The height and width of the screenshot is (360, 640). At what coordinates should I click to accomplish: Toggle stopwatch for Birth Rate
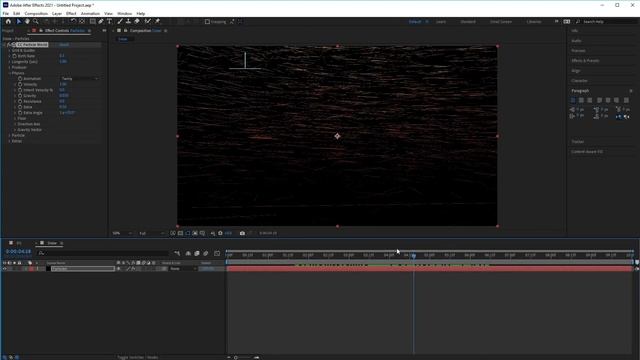pos(14,56)
